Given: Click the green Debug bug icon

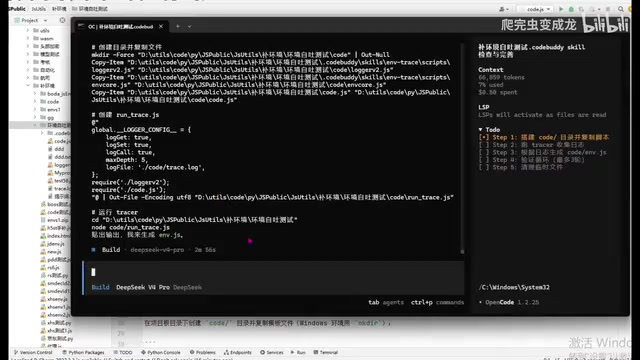Looking at the screenshot, I should (571, 9).
